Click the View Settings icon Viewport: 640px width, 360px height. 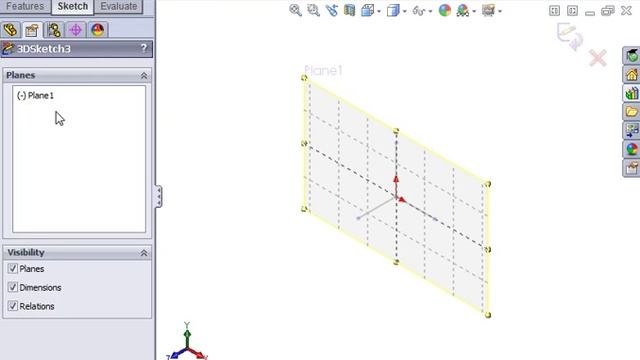(488, 10)
